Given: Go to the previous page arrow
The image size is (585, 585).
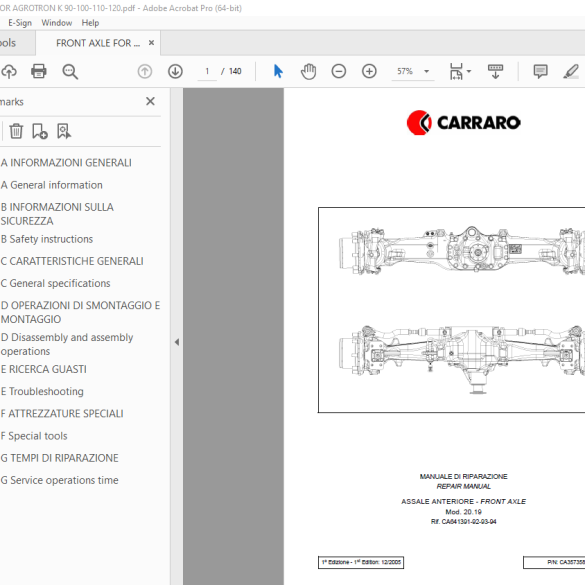Looking at the screenshot, I should (145, 71).
